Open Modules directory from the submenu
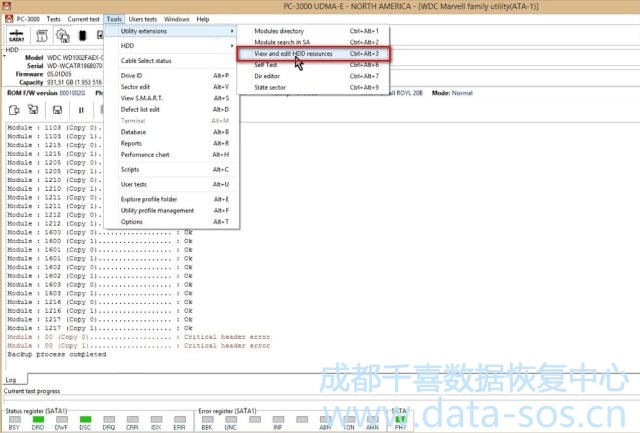This screenshot has height=433, width=640. [279, 31]
